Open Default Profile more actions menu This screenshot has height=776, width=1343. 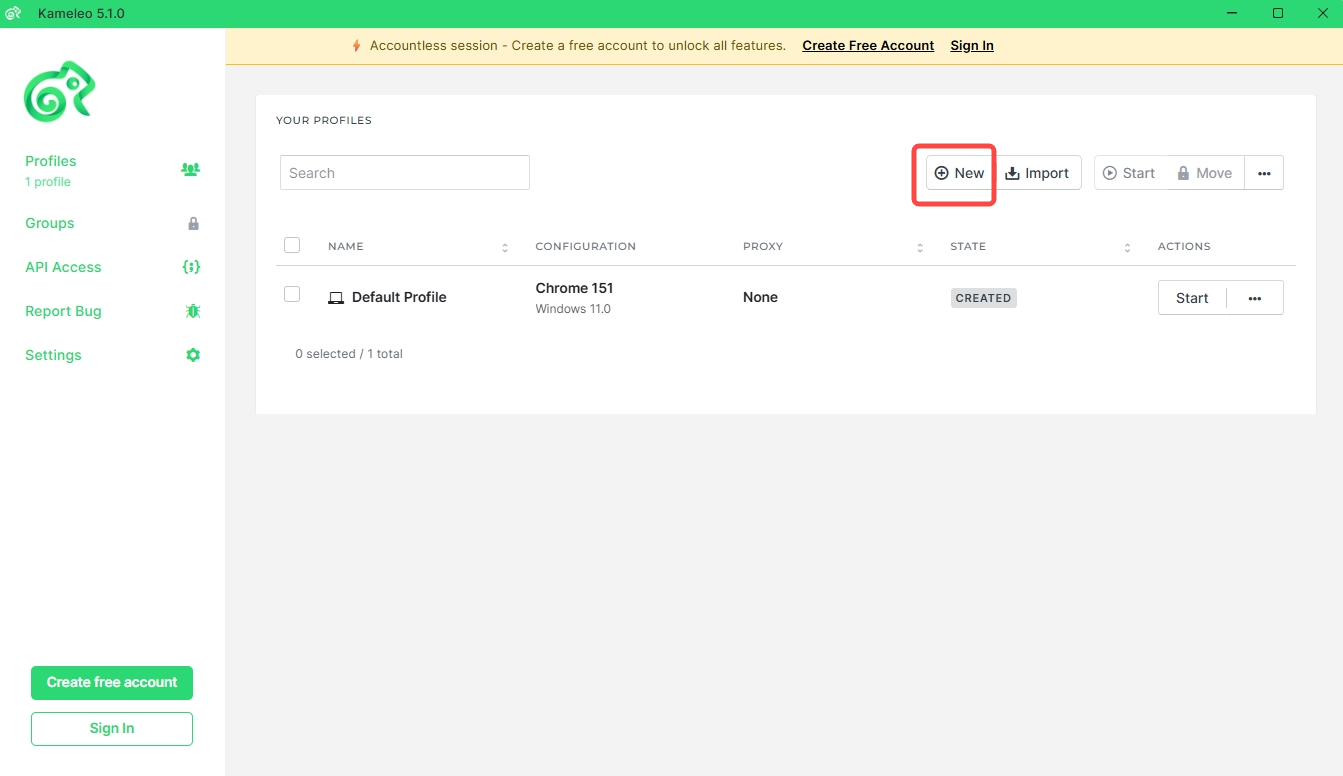1255,298
